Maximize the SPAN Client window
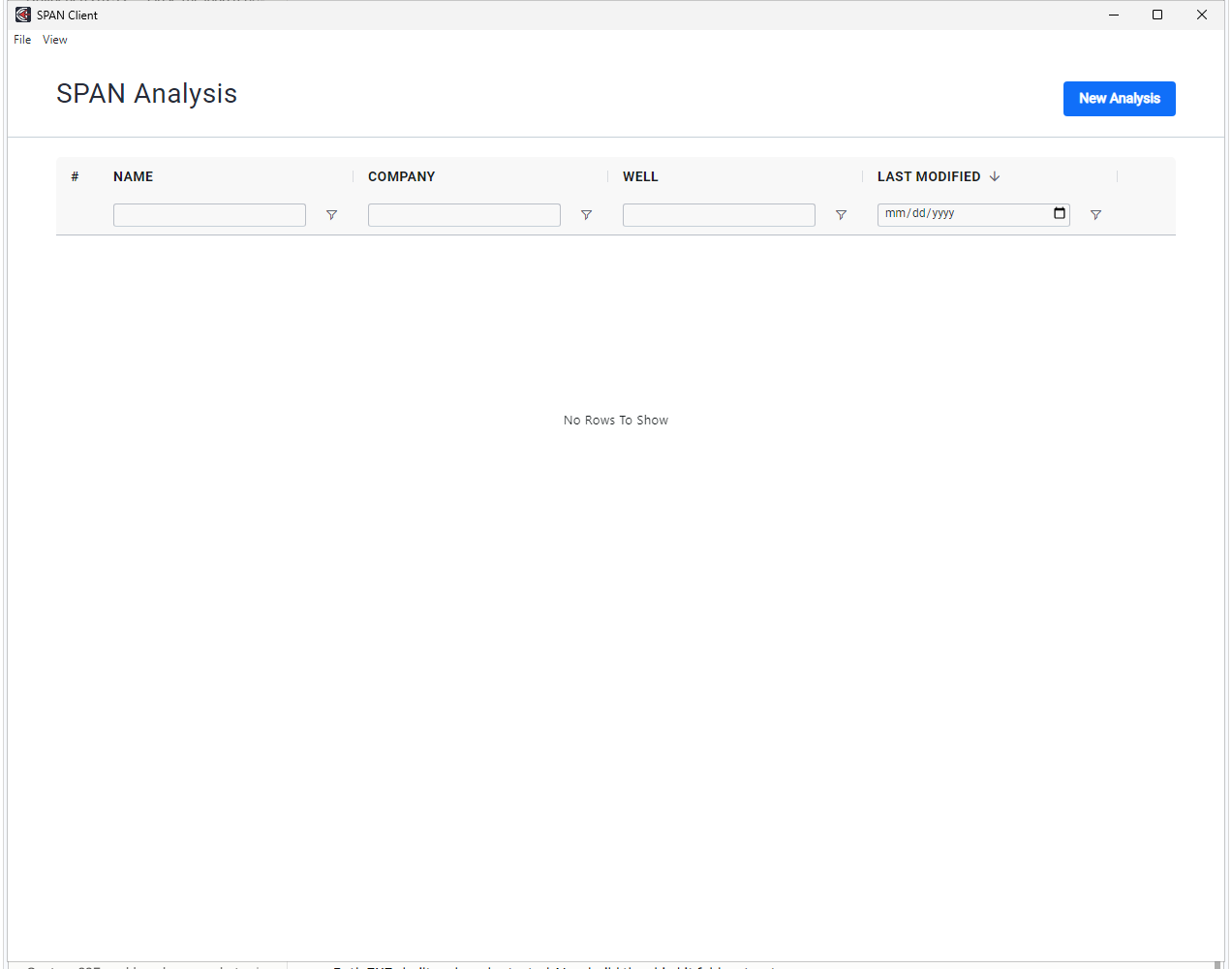The height and width of the screenshot is (969, 1232). pos(1157,15)
